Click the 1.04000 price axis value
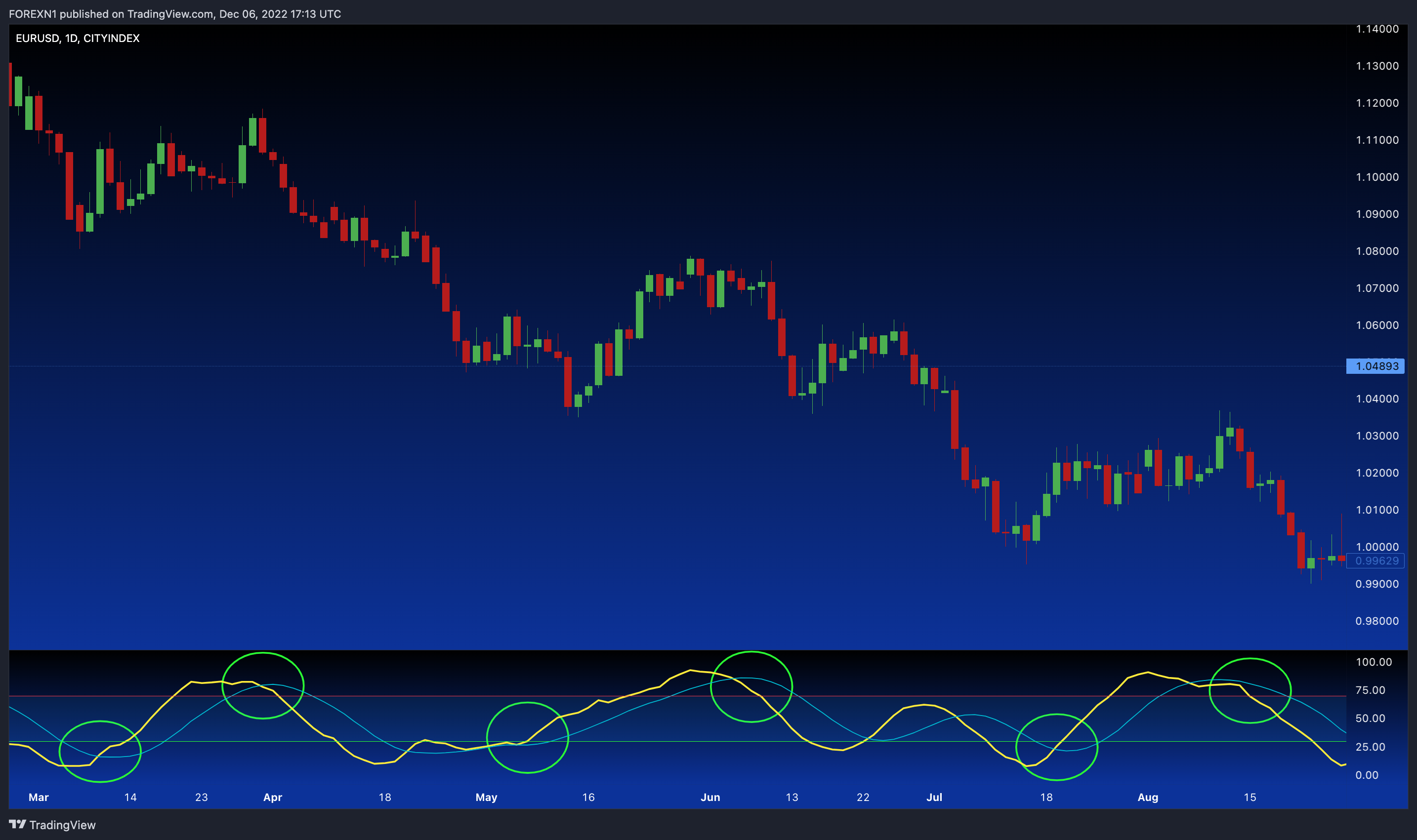Viewport: 1417px width, 840px height. coord(1377,399)
